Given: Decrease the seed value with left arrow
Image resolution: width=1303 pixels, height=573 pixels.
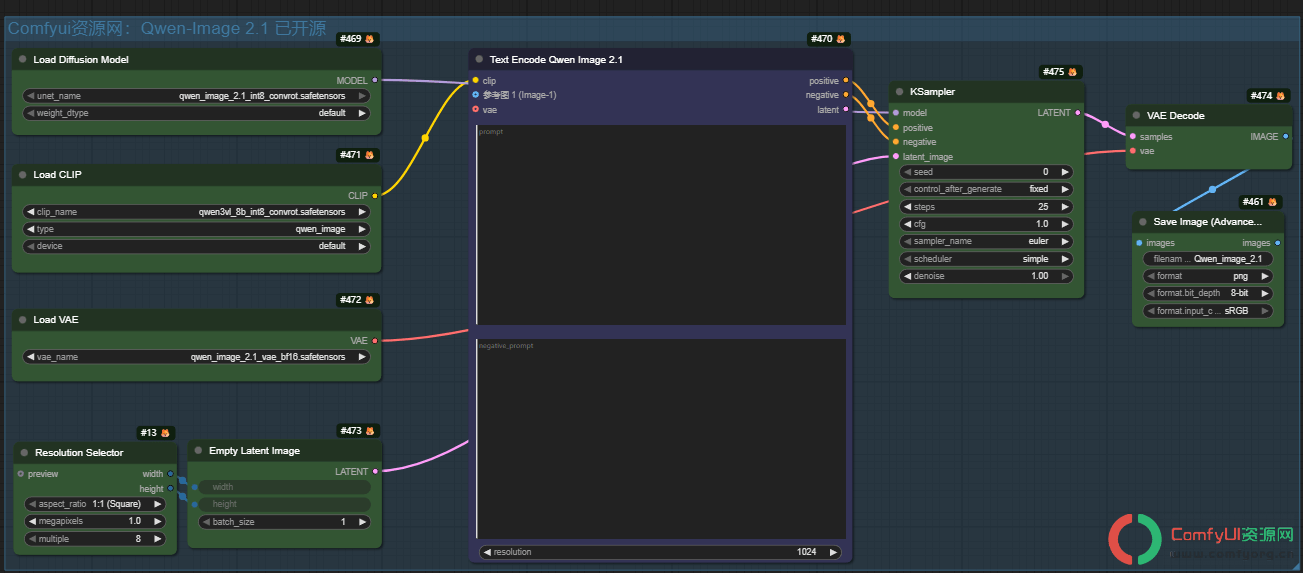Looking at the screenshot, I should click(x=908, y=172).
